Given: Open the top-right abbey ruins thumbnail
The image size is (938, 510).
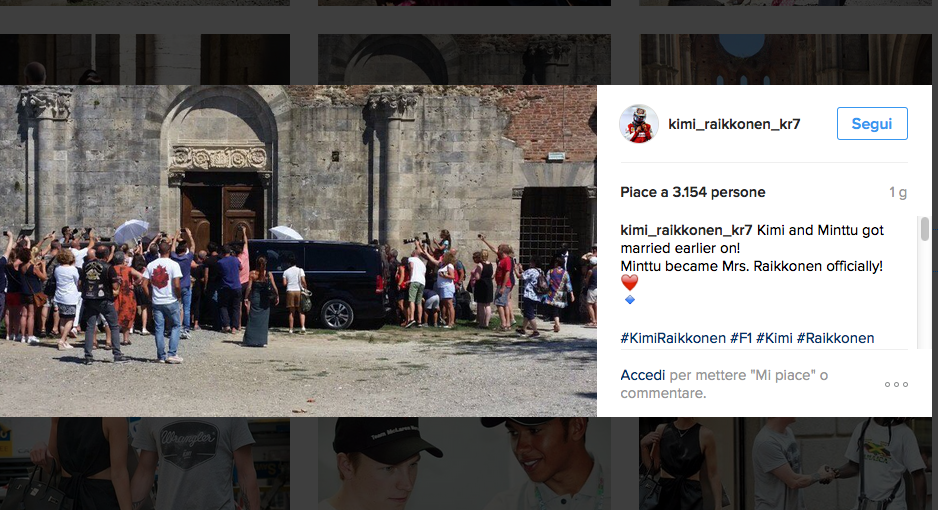Looking at the screenshot, I should (x=785, y=59).
